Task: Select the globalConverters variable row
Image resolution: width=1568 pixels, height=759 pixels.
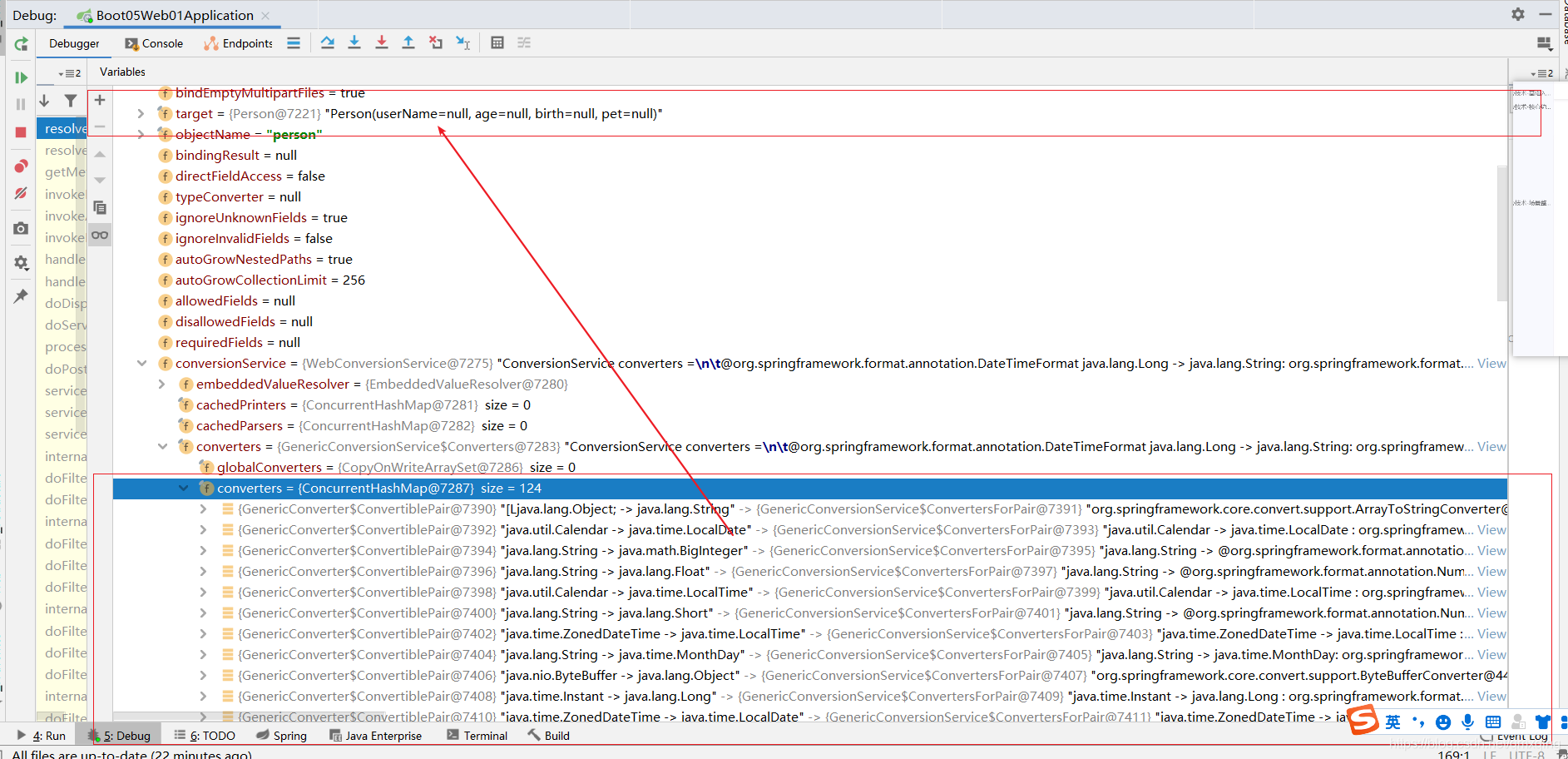Action: pos(810,467)
